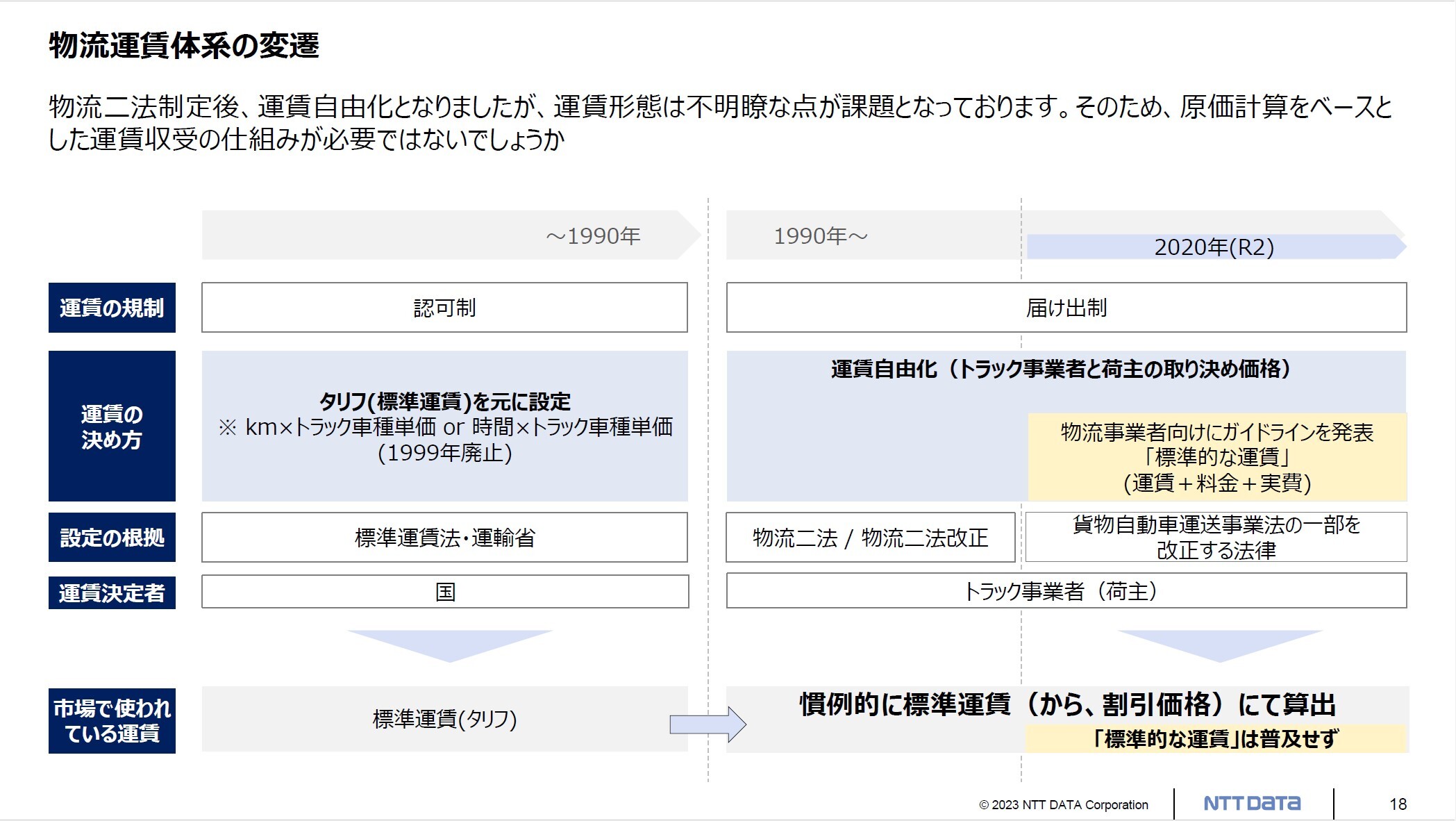Click the slide title 物流運賃体系の変遷
Image resolution: width=1456 pixels, height=821 pixels.
tap(184, 46)
